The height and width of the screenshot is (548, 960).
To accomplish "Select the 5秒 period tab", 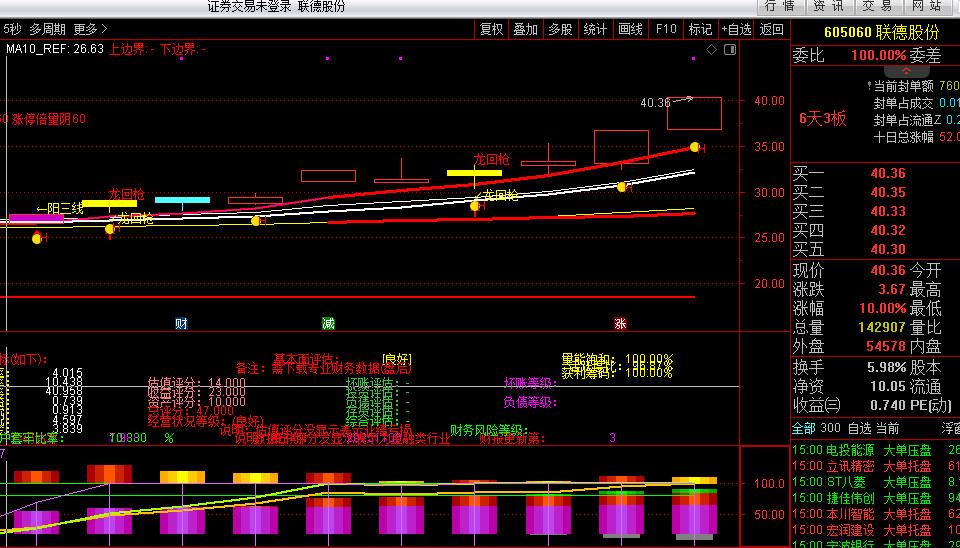I will click(12, 29).
